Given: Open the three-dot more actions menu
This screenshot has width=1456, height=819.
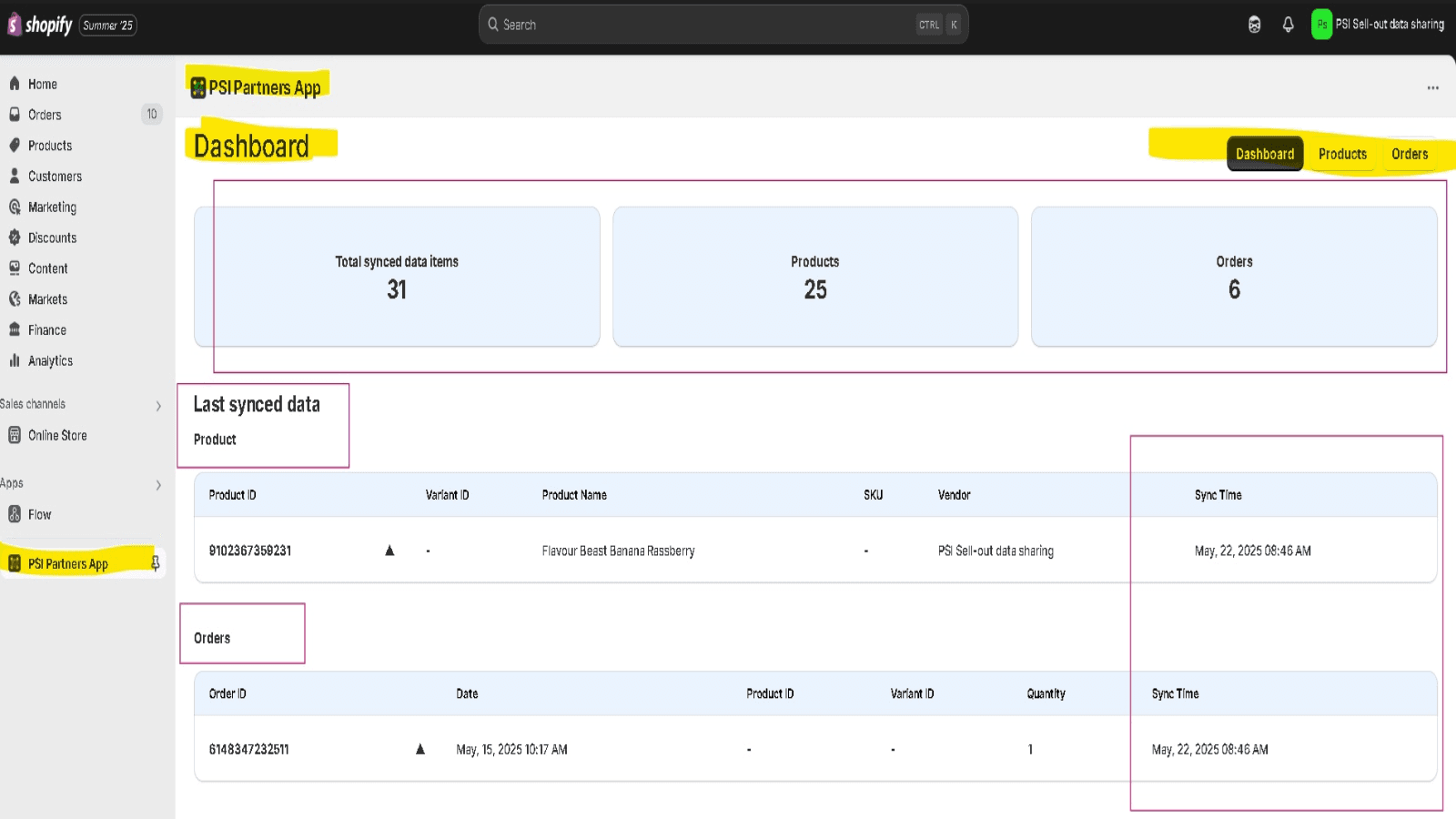Looking at the screenshot, I should [x=1431, y=87].
